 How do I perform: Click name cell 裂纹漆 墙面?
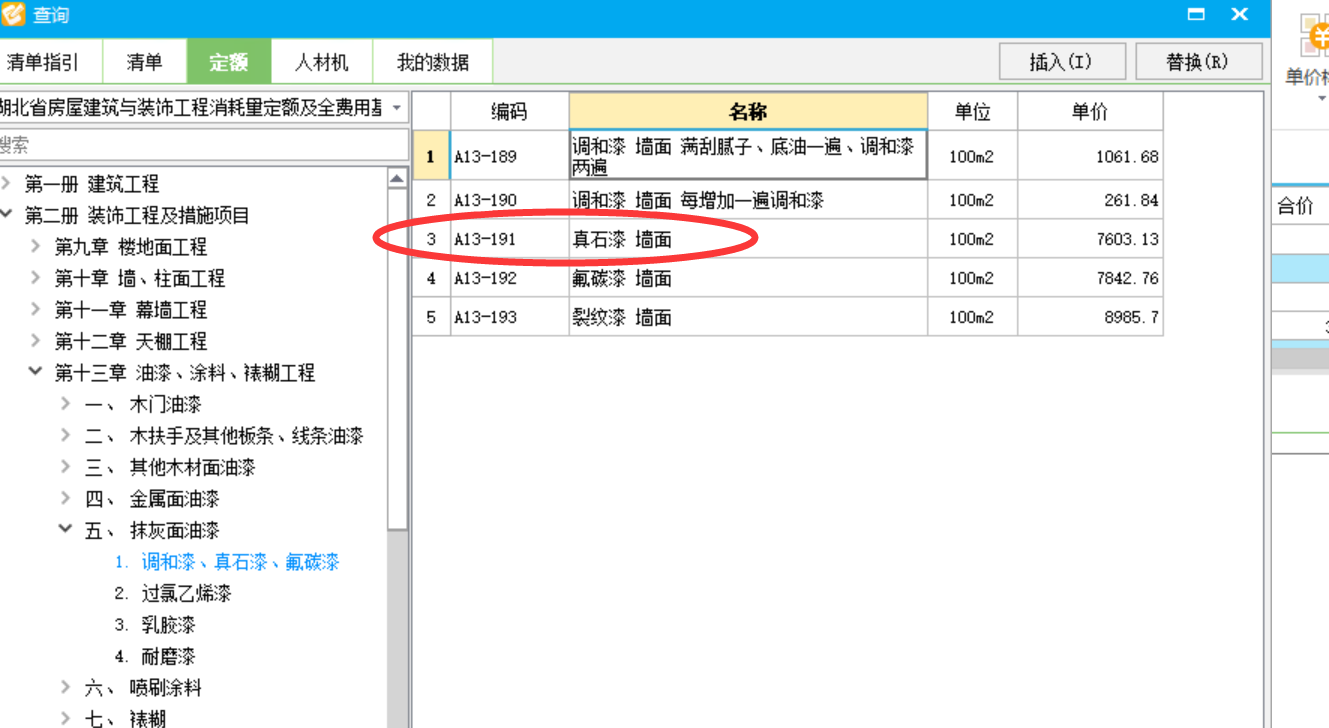click(748, 317)
